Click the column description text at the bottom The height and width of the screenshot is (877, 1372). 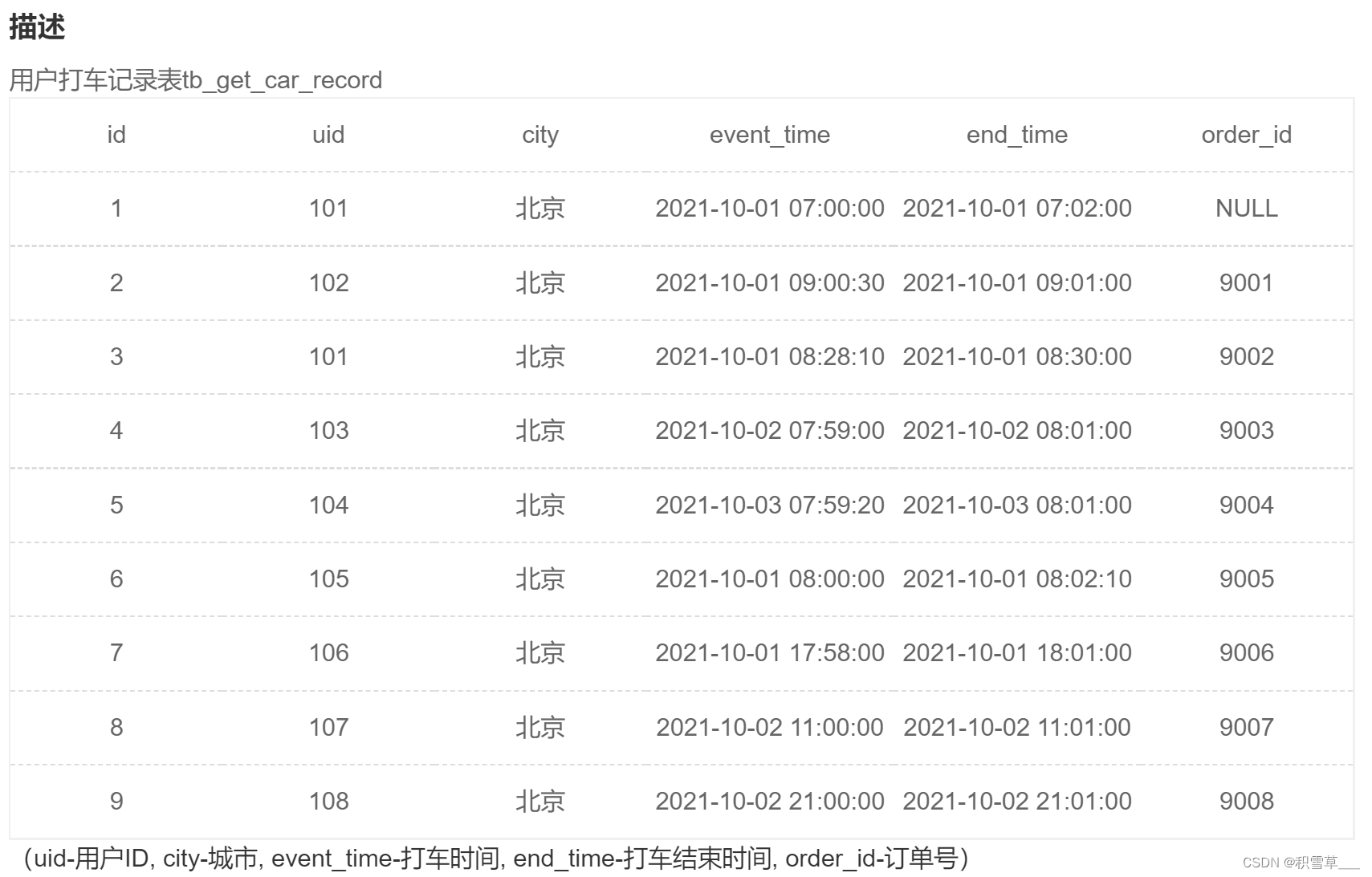click(496, 858)
